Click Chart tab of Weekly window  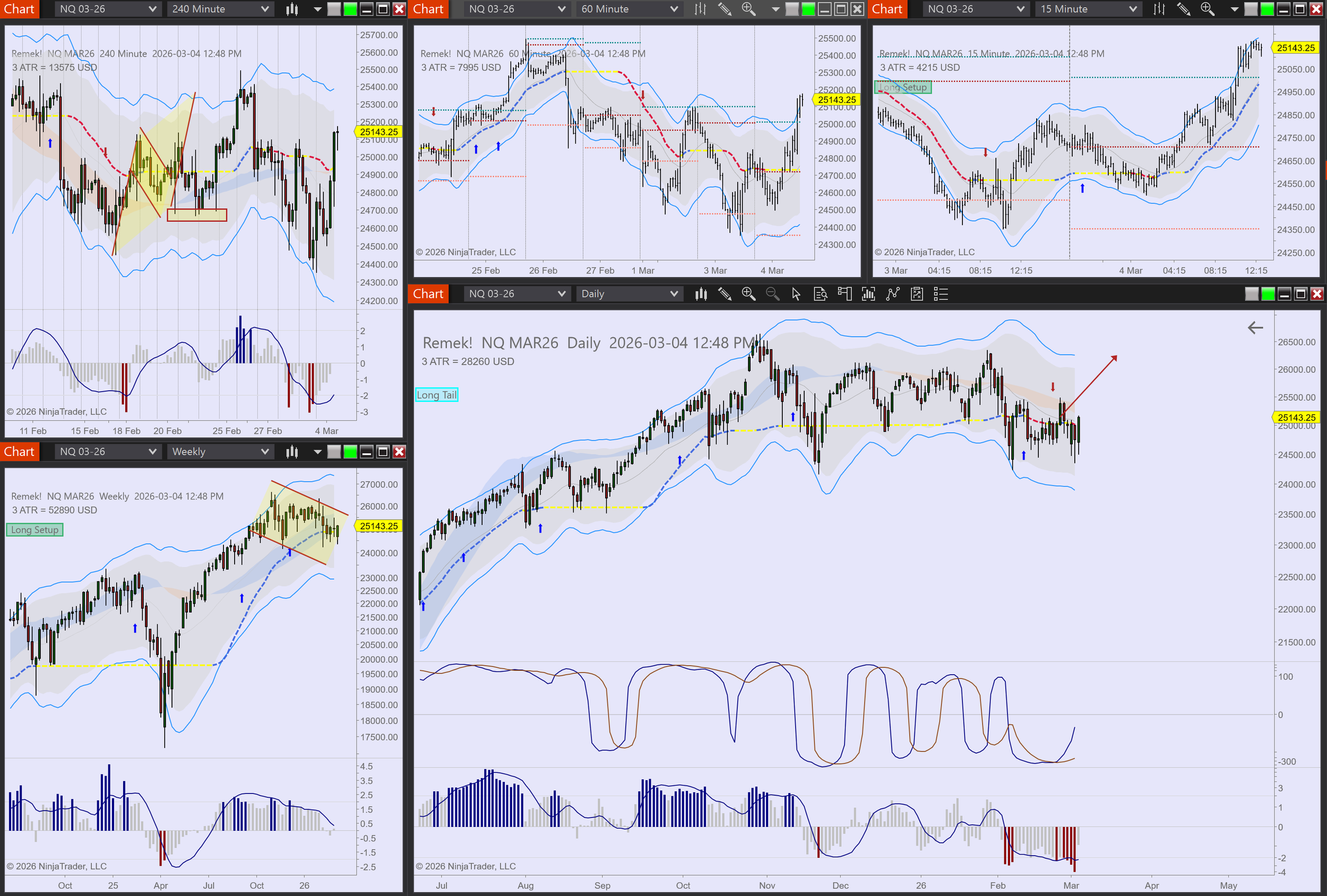pyautogui.click(x=20, y=452)
